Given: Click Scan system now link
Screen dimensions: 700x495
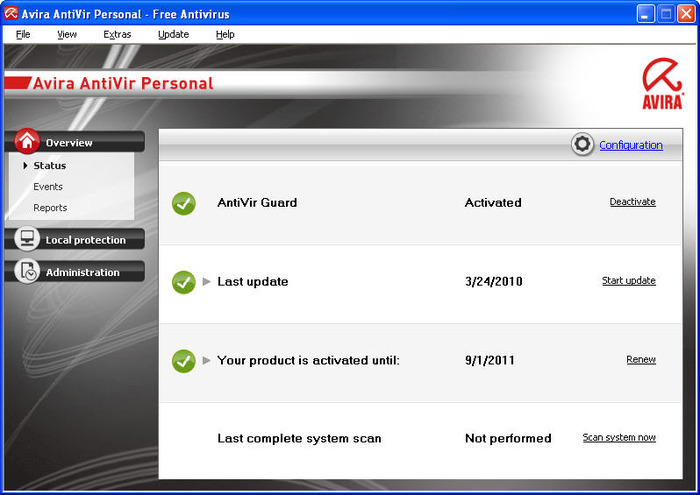Looking at the screenshot, I should point(619,438).
